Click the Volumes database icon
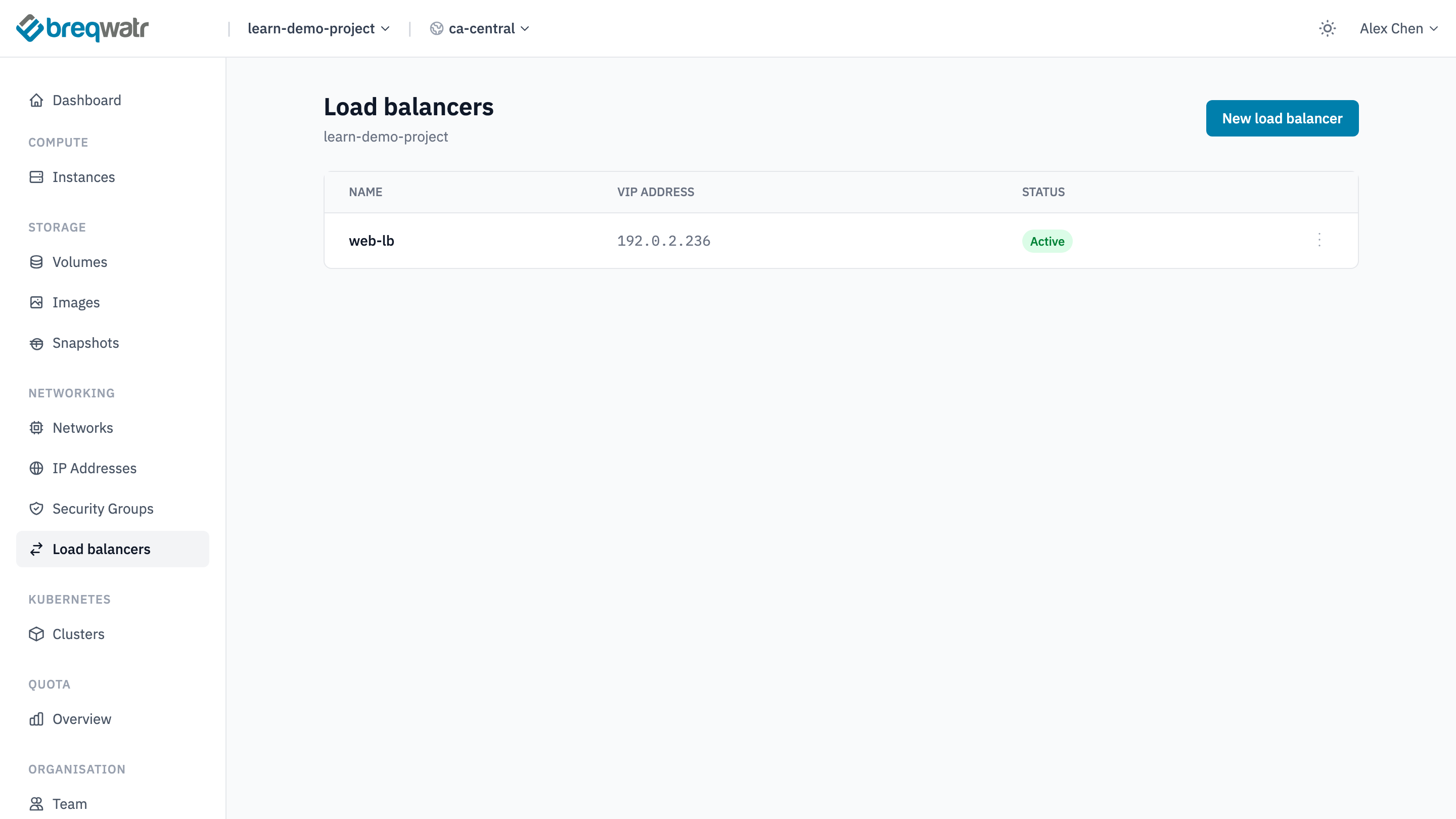The height and width of the screenshot is (819, 1456). pyautogui.click(x=36, y=262)
